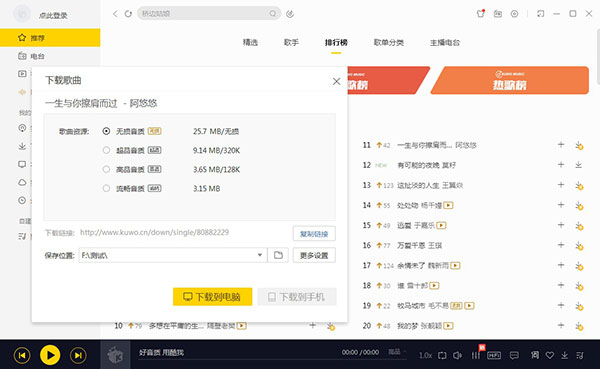Click paid download icon for song 16 万疆
Viewport: 600px width, 369px height.
pos(579,245)
